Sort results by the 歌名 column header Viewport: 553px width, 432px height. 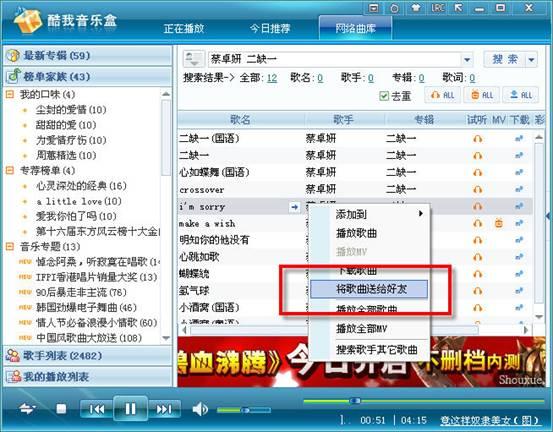[241, 120]
